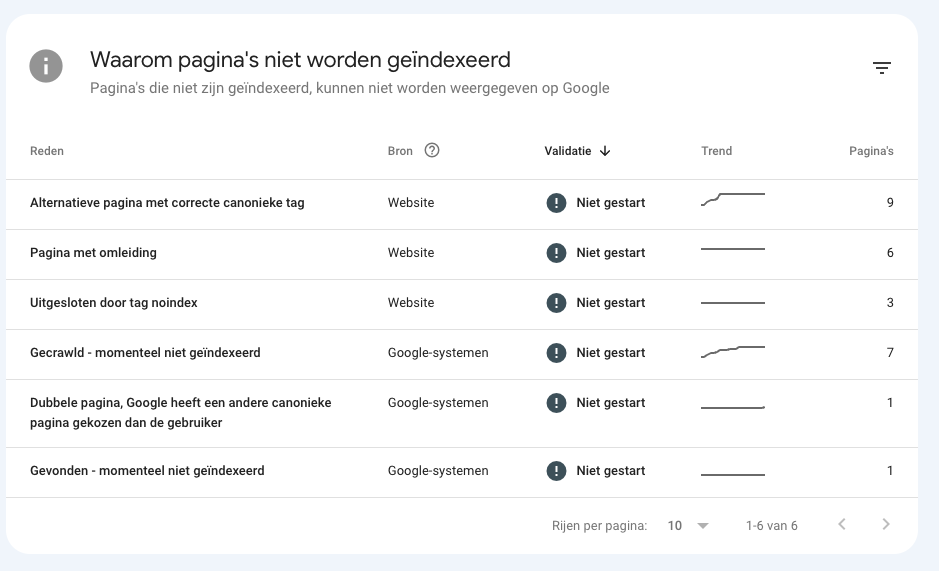
Task: Click the warning icon in the Gevonden row
Action: pyautogui.click(x=556, y=471)
